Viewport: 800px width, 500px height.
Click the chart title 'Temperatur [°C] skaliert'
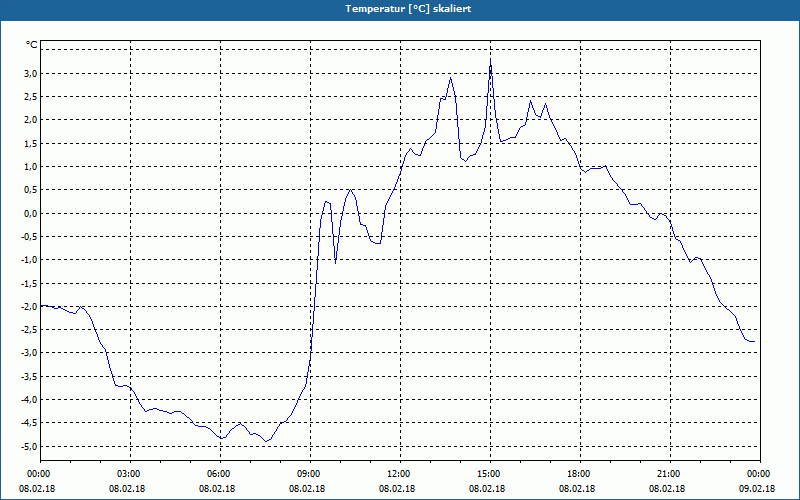click(408, 9)
